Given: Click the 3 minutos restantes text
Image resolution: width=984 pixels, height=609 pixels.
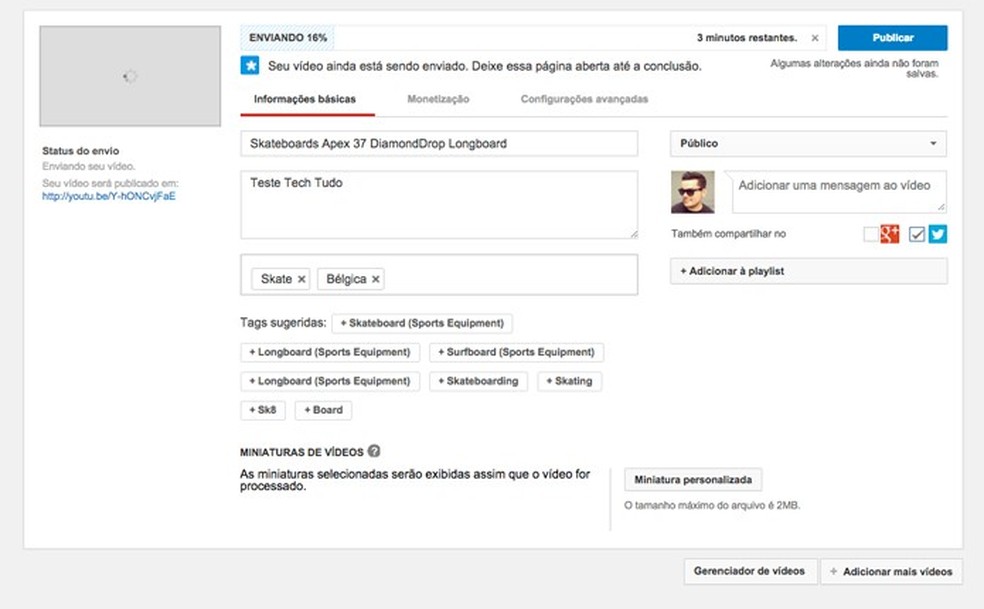Looking at the screenshot, I should click(747, 38).
